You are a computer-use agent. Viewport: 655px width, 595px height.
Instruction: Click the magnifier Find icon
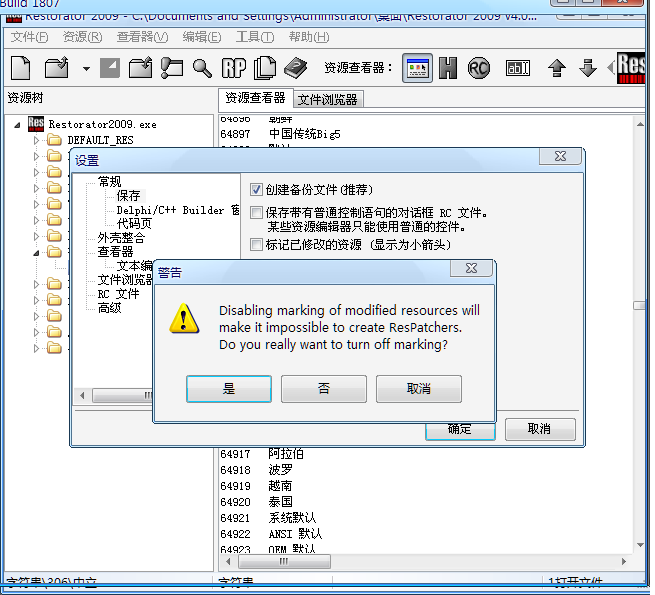tap(202, 68)
